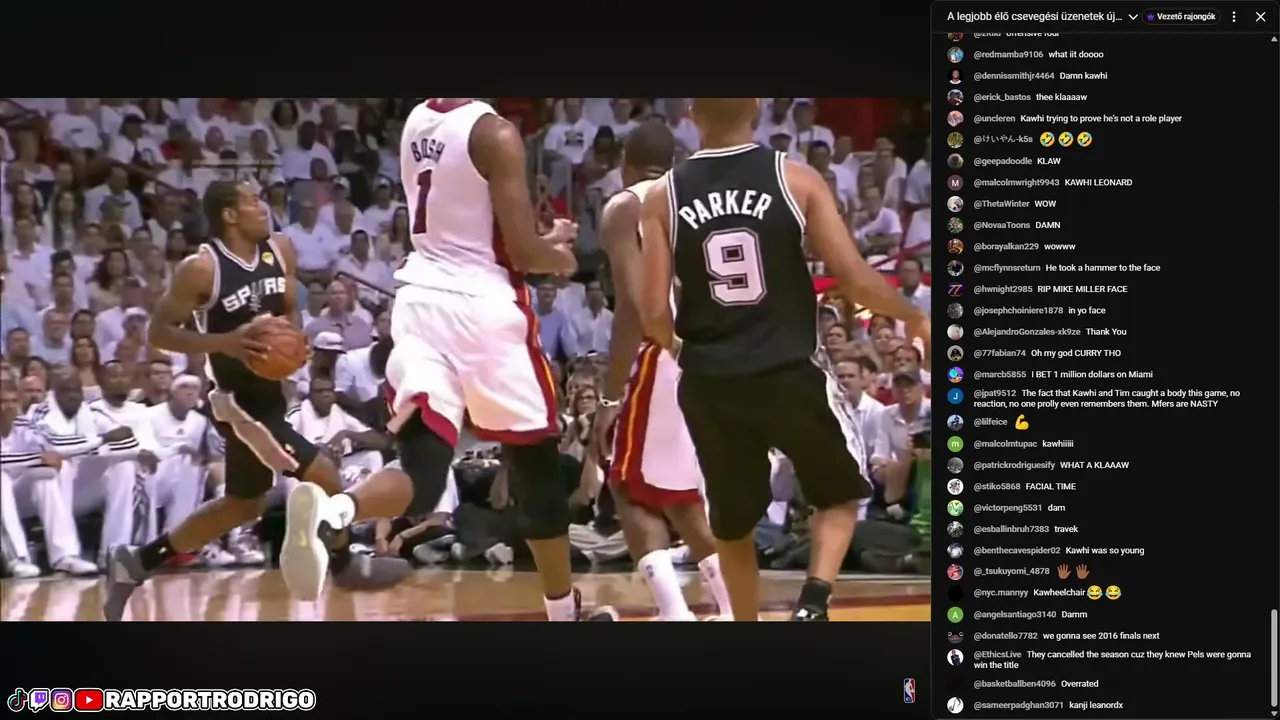Click the message "in yo face"
1280x720 pixels.
1086,310
